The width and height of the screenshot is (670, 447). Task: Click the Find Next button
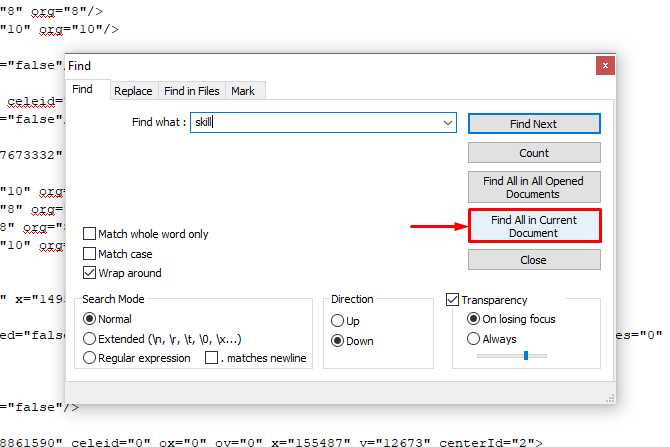click(534, 124)
